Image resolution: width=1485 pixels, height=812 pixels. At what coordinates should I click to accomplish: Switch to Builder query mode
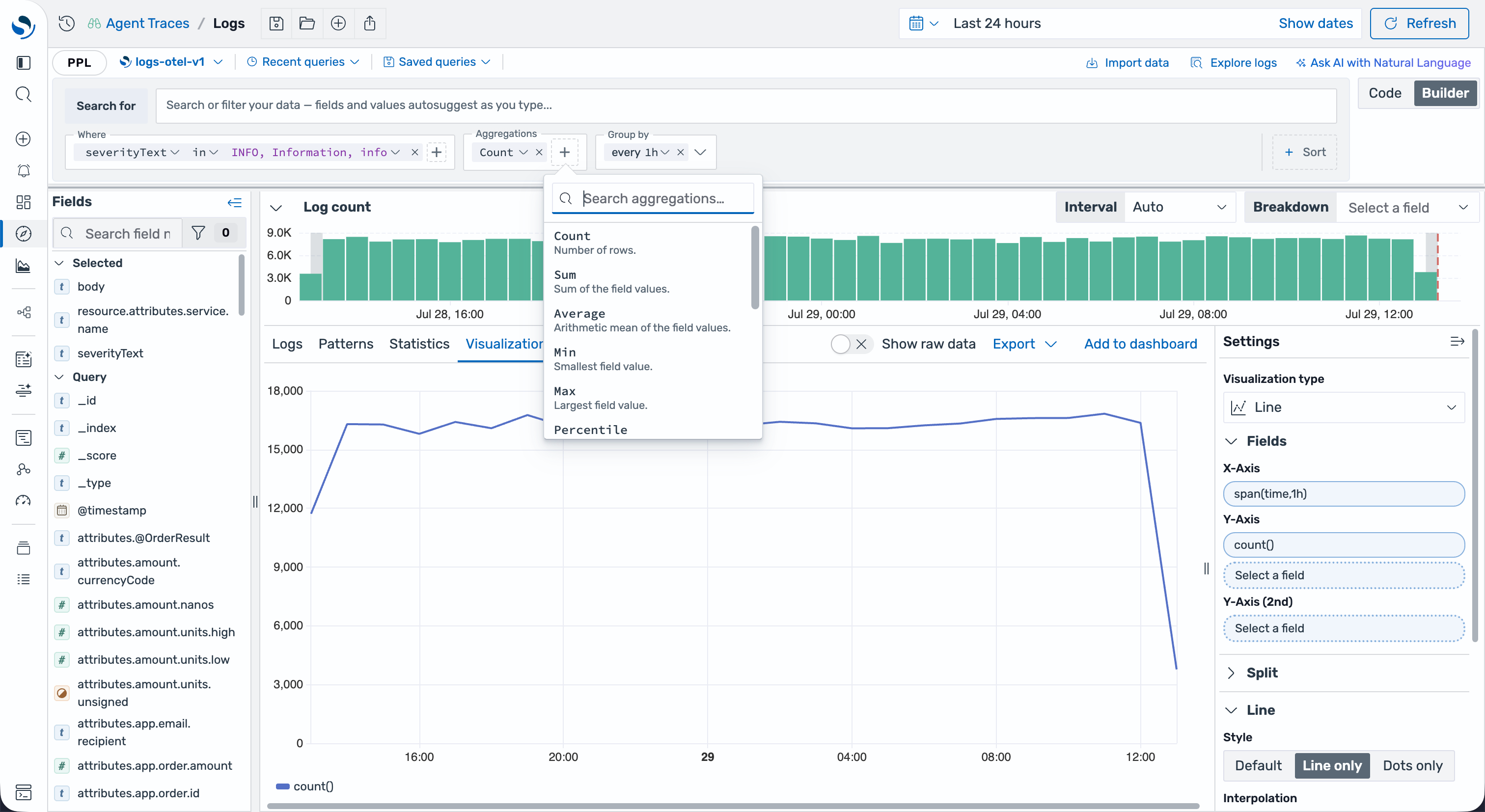(x=1445, y=93)
